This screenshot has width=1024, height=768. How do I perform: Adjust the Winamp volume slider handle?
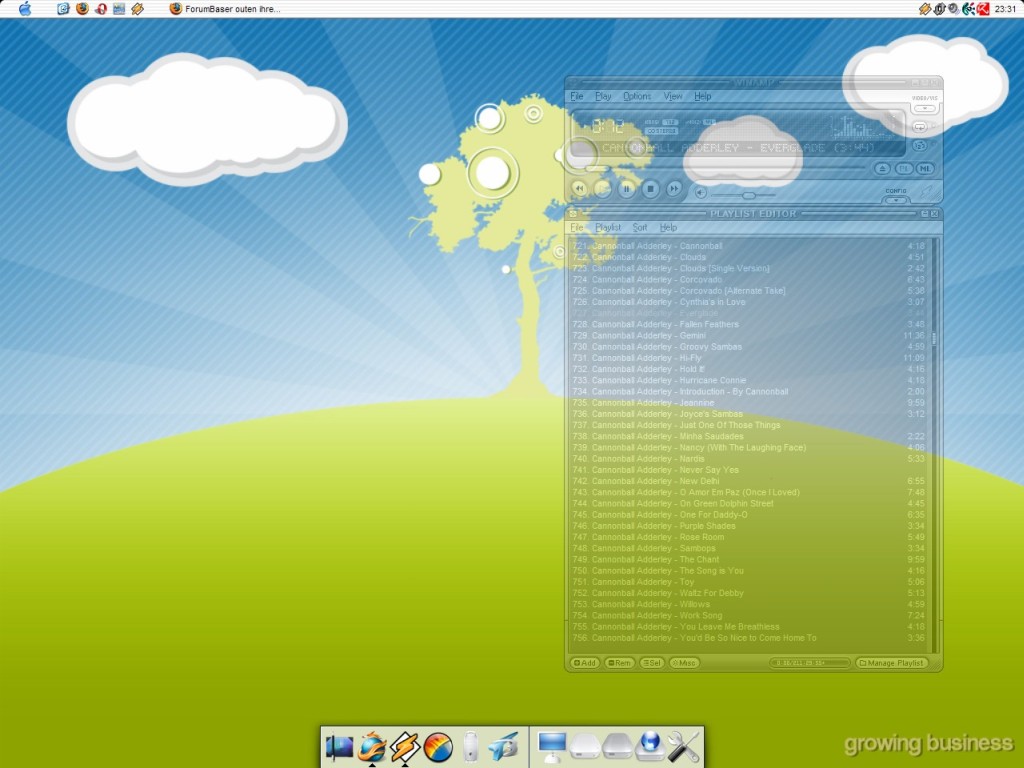749,195
